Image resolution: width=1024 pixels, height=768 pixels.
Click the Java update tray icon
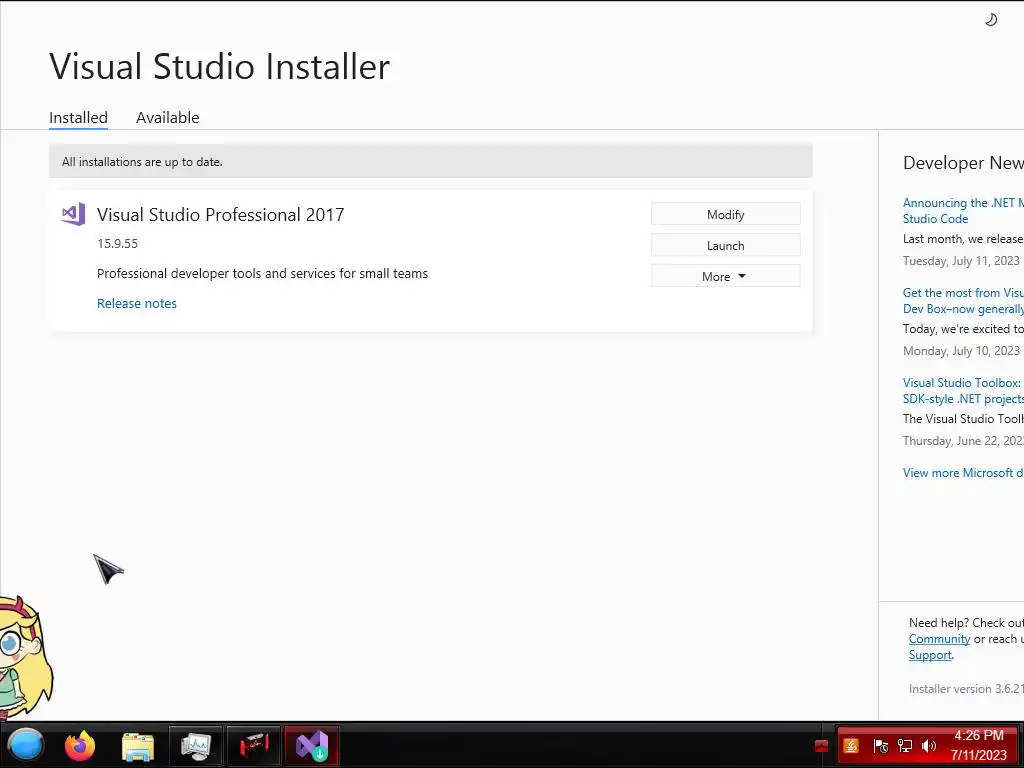click(x=851, y=746)
